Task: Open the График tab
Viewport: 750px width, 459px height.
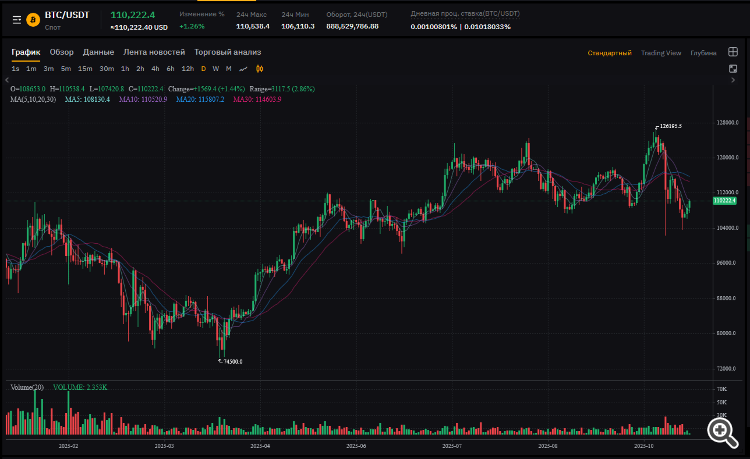Action: 26,52
